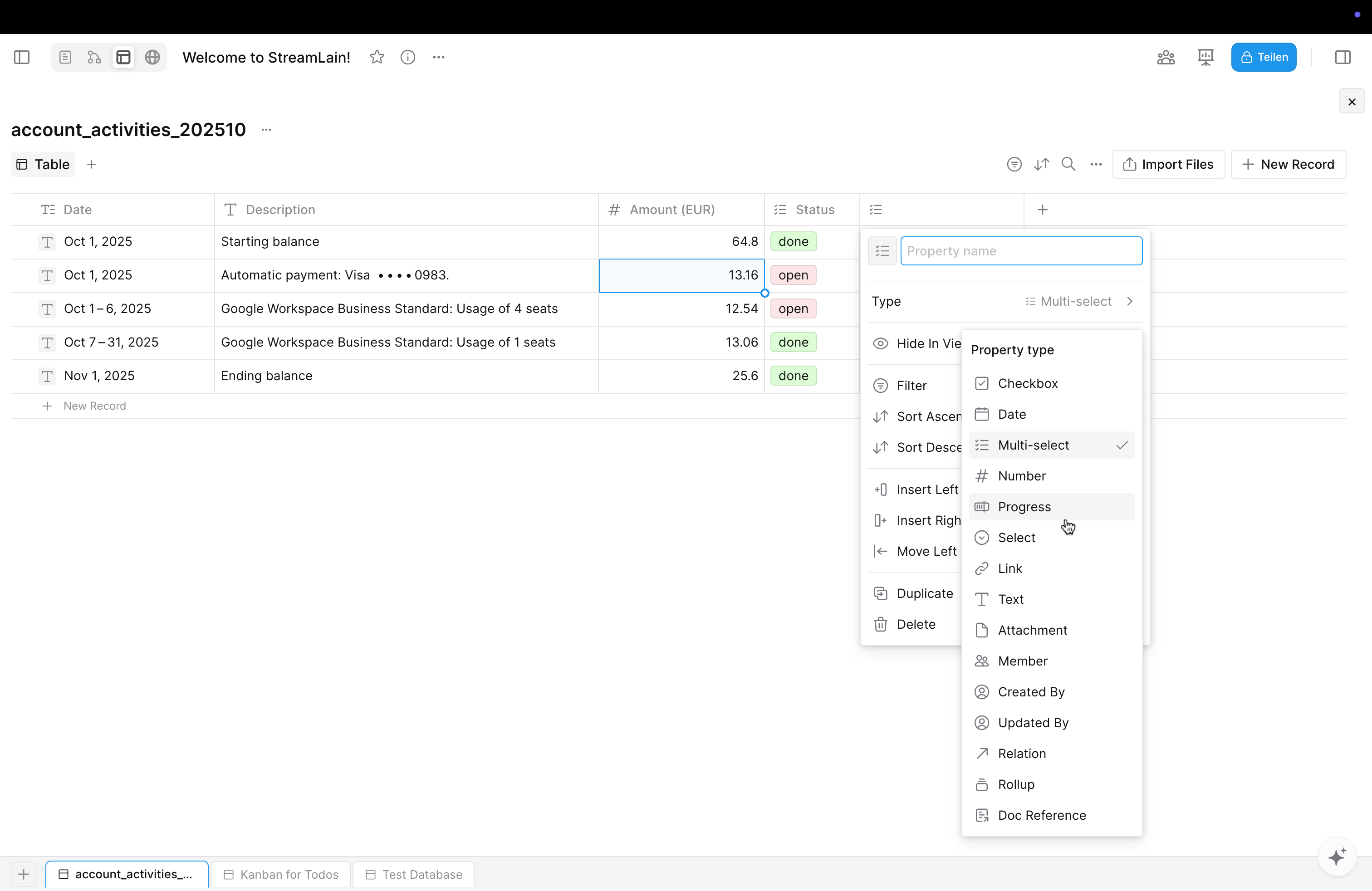Create a New Record
The height and width of the screenshot is (891, 1372).
(x=1289, y=164)
